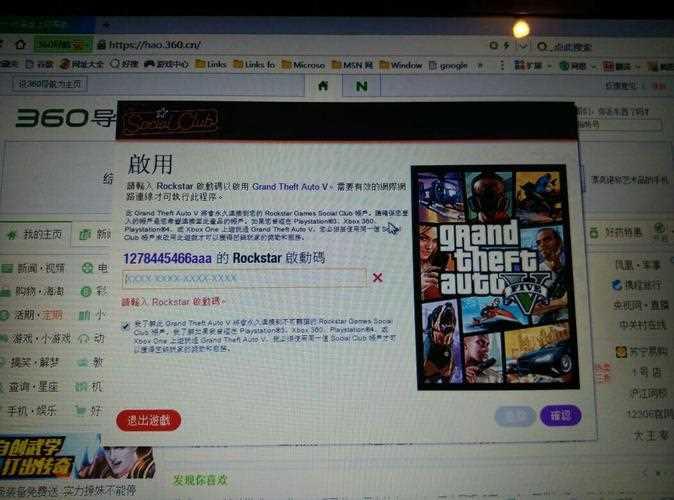Click the vertical three-dot menu in bookmarks bar

click(501, 65)
